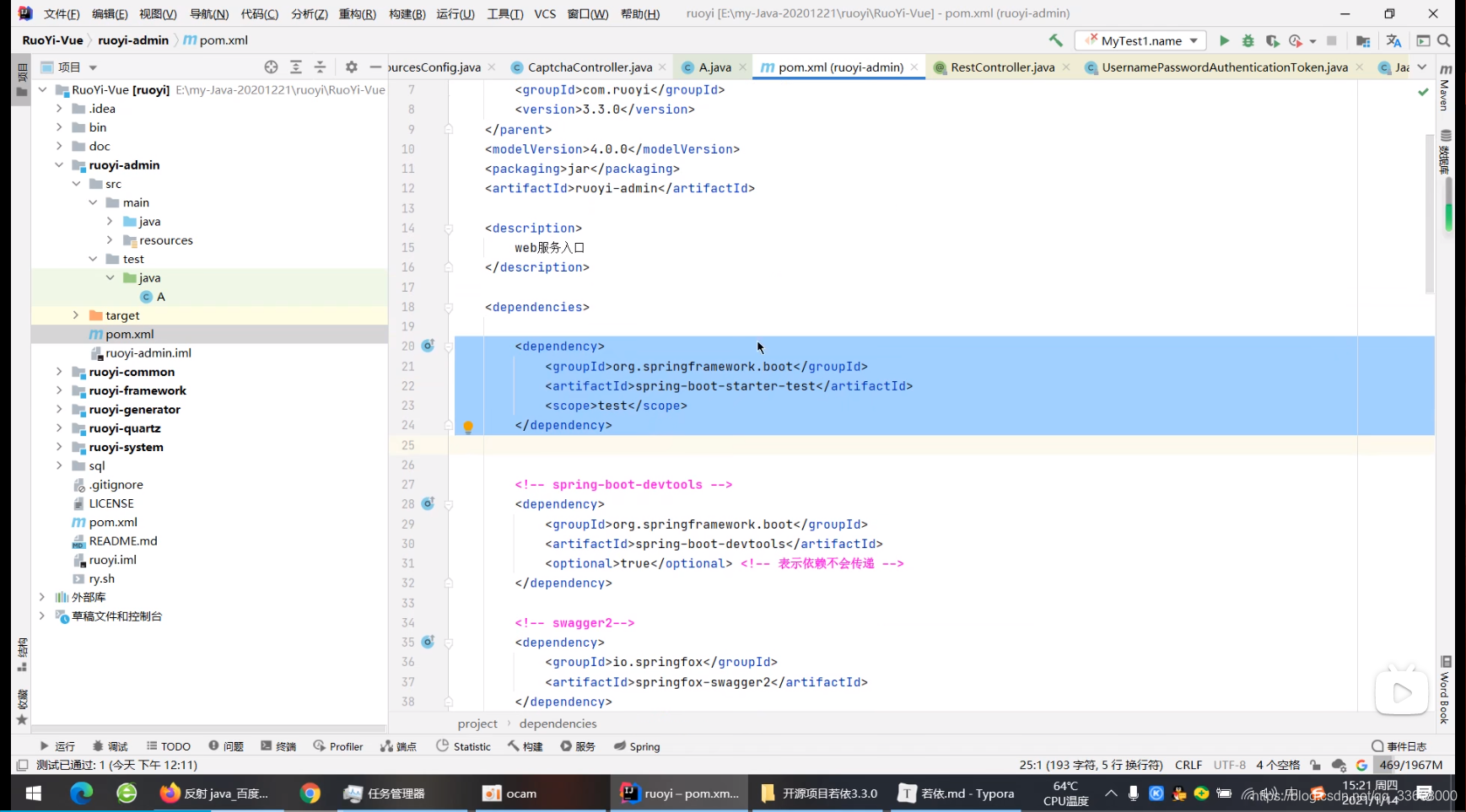Switch to UsernamePasswordAuthenticationToken.java tab
This screenshot has height=812, width=1466.
pos(1224,67)
